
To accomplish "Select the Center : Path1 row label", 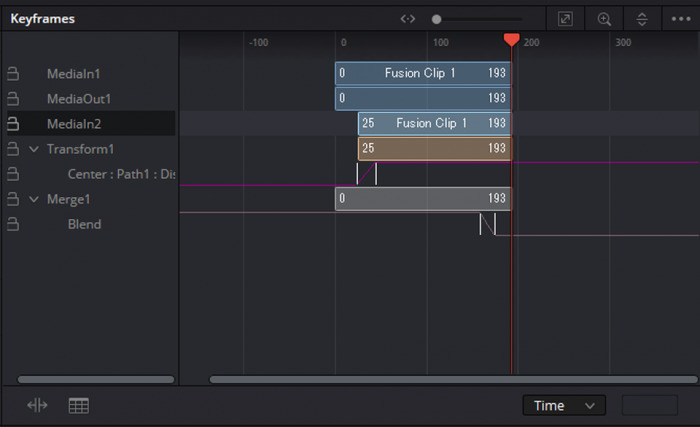I will [x=121, y=174].
